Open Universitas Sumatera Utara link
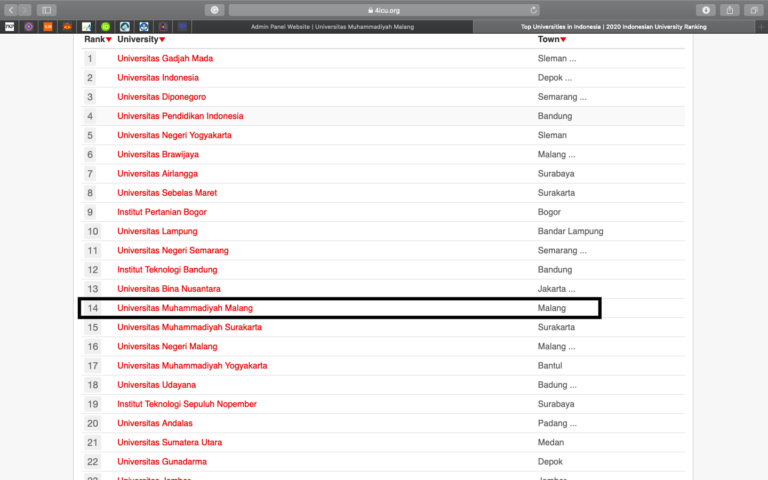This screenshot has height=480, width=768. click(169, 442)
